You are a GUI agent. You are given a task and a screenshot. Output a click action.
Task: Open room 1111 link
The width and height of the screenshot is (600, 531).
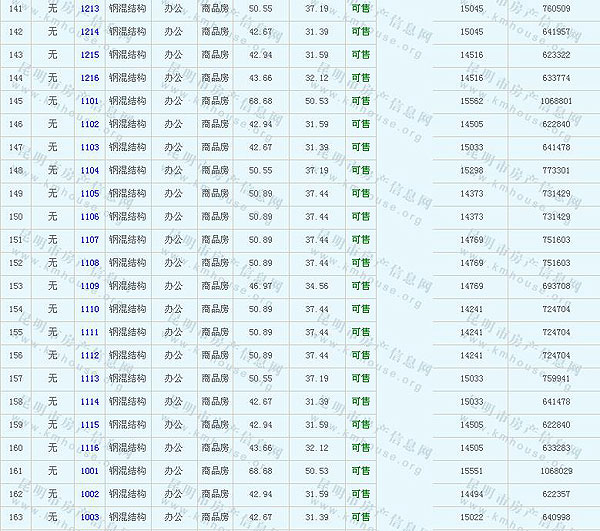[x=90, y=332]
